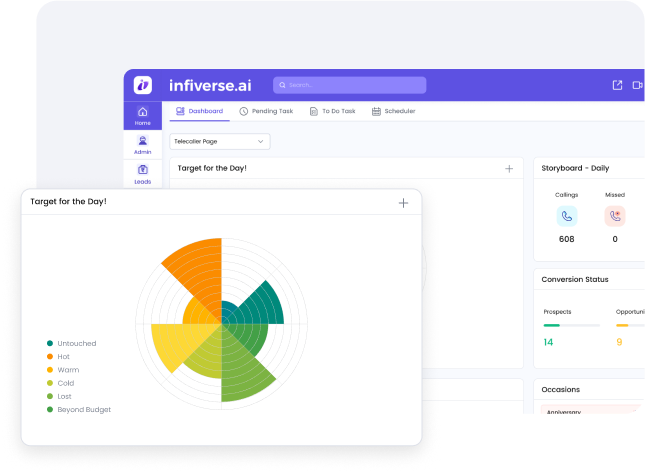This screenshot has width=645, height=473.
Task: Click the video camera icon in header
Action: click(637, 85)
